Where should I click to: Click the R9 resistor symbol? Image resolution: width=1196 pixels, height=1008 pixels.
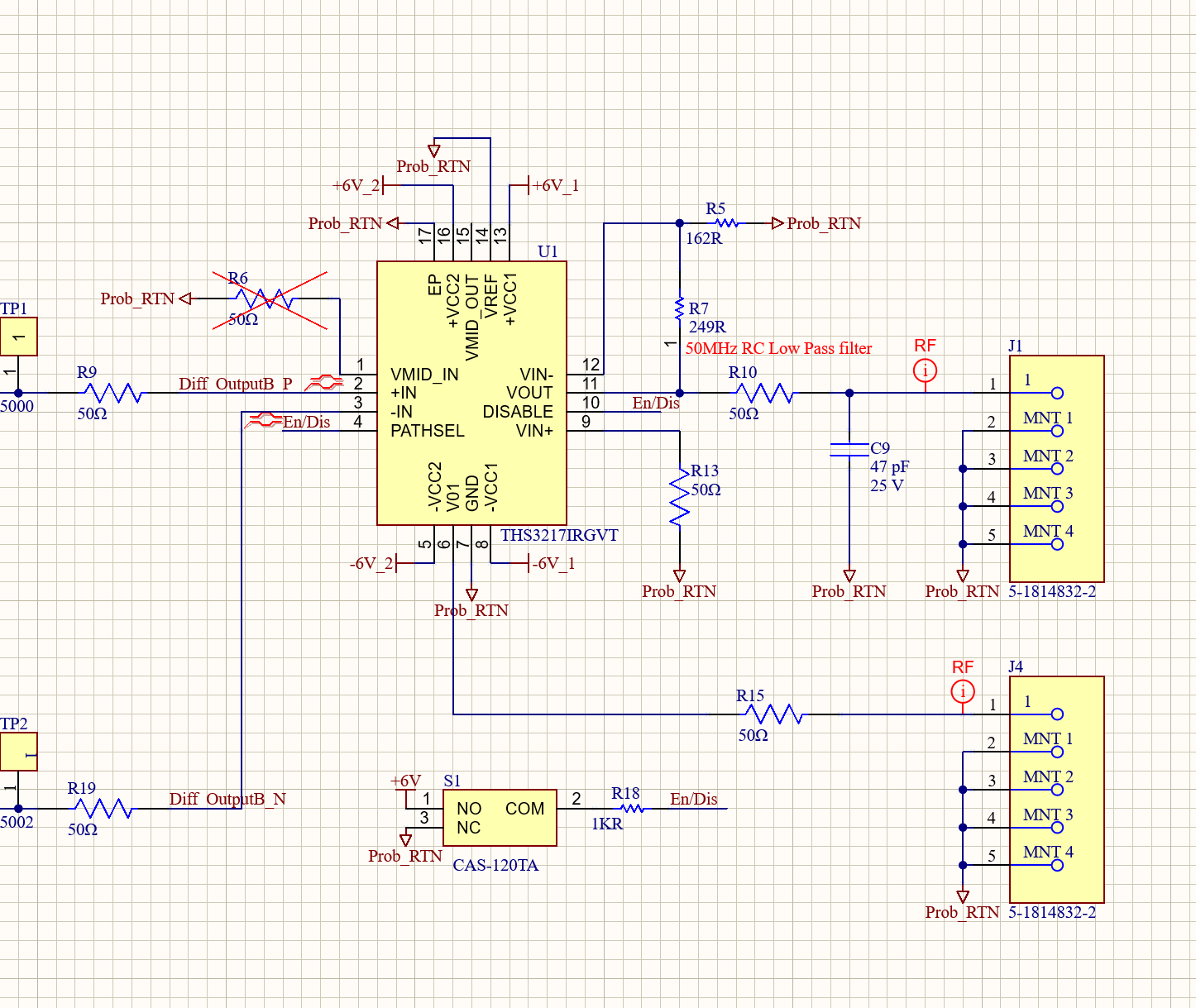(x=114, y=393)
